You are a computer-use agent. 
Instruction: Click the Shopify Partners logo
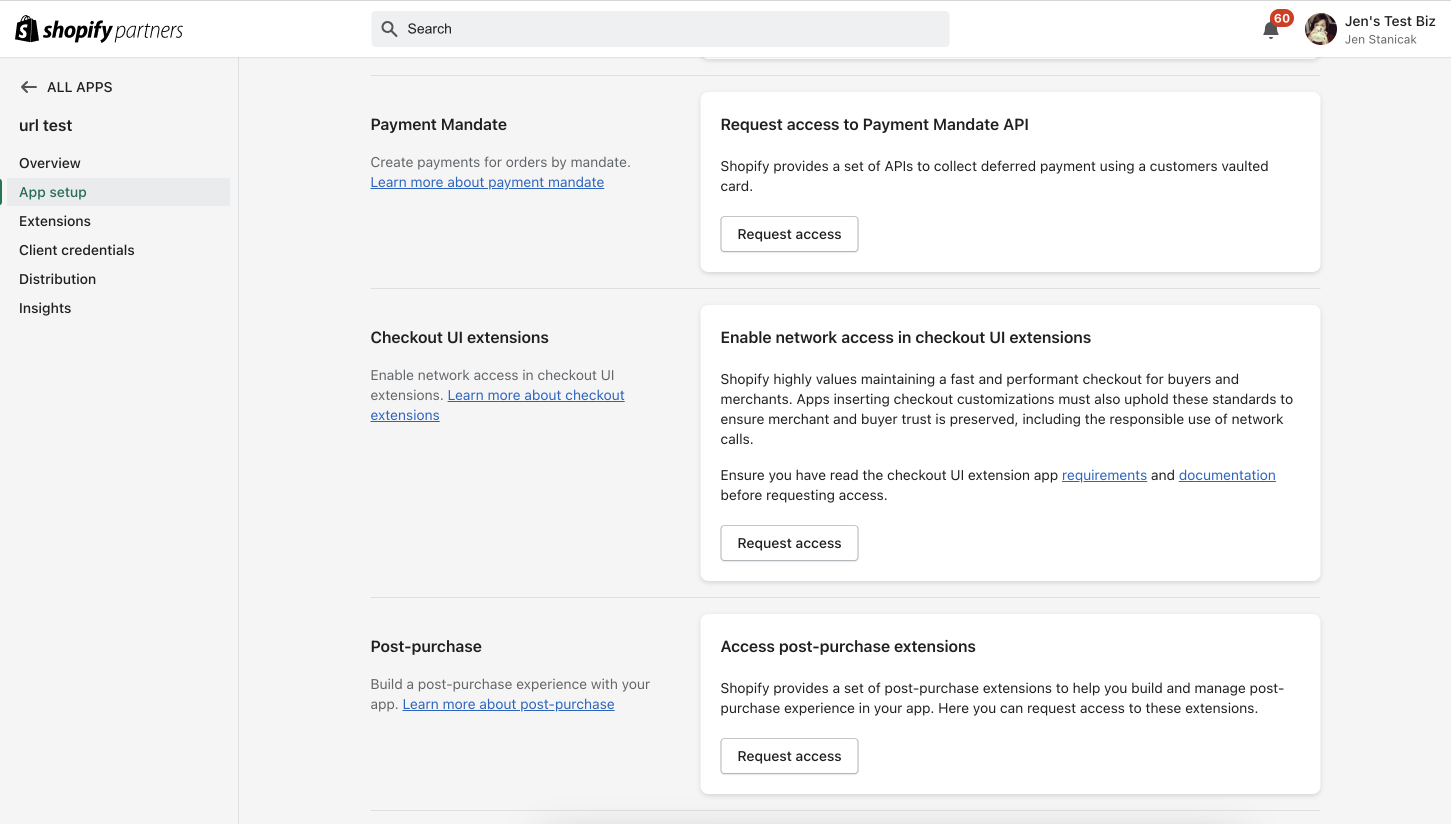99,30
